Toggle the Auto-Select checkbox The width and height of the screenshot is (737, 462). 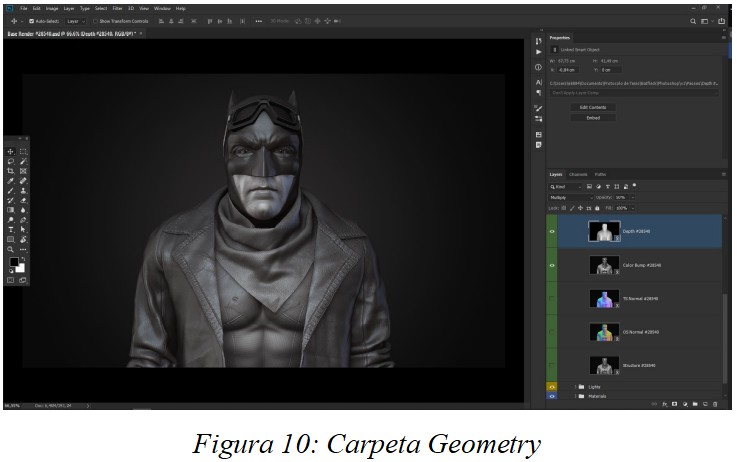tap(31, 20)
